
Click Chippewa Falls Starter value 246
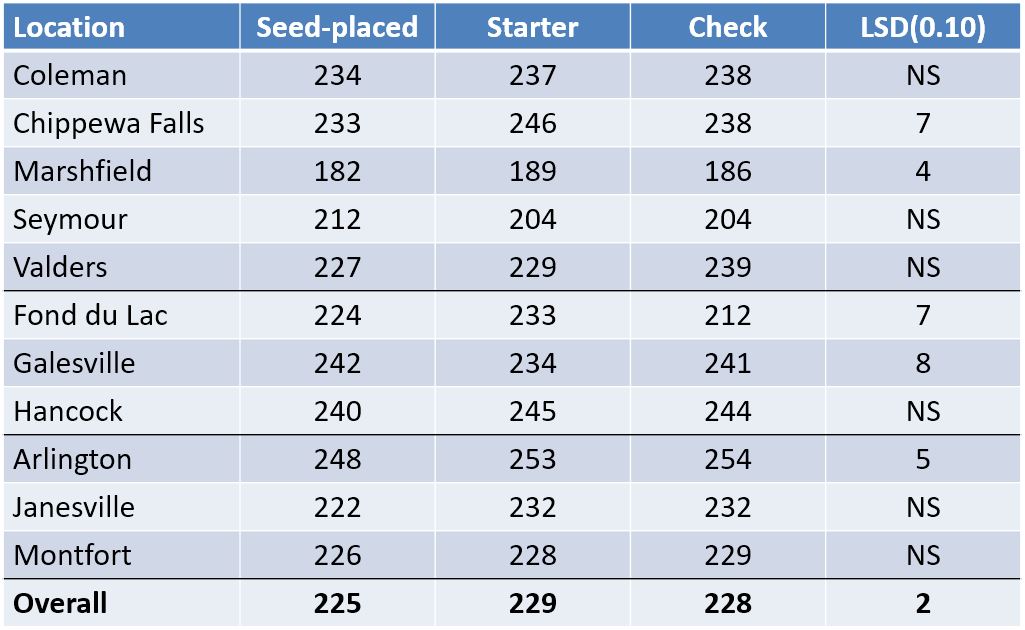pos(532,123)
